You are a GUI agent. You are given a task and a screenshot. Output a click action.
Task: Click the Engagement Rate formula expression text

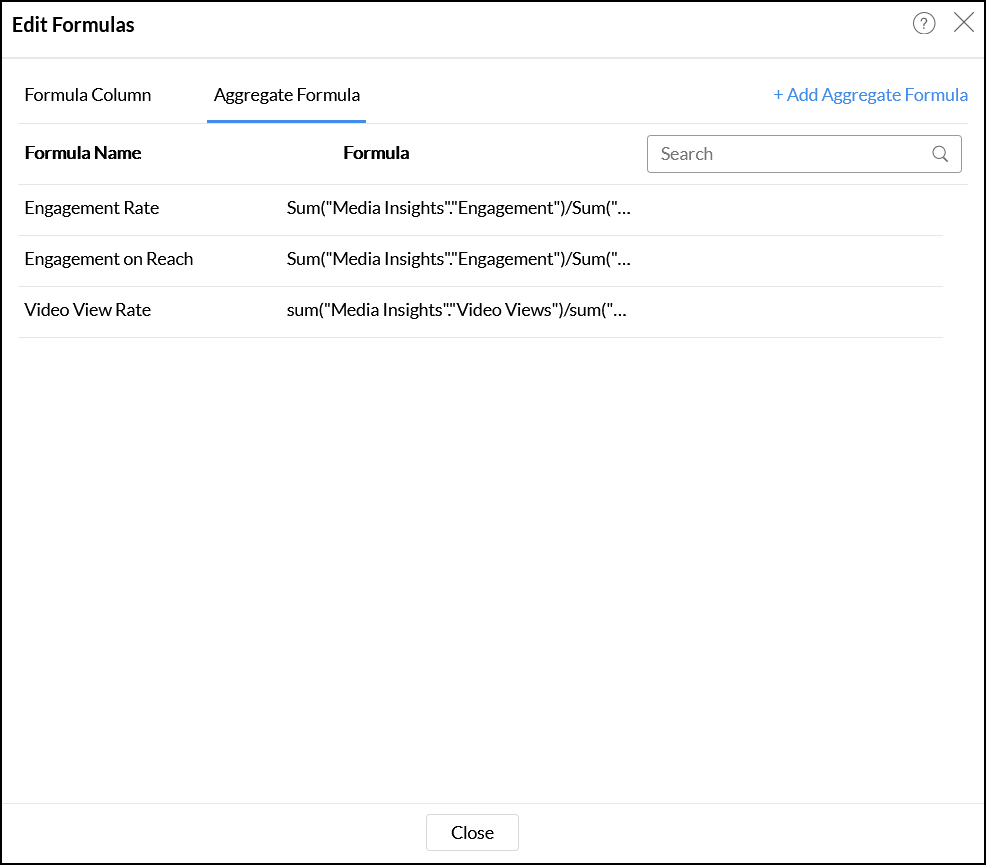(x=450, y=208)
